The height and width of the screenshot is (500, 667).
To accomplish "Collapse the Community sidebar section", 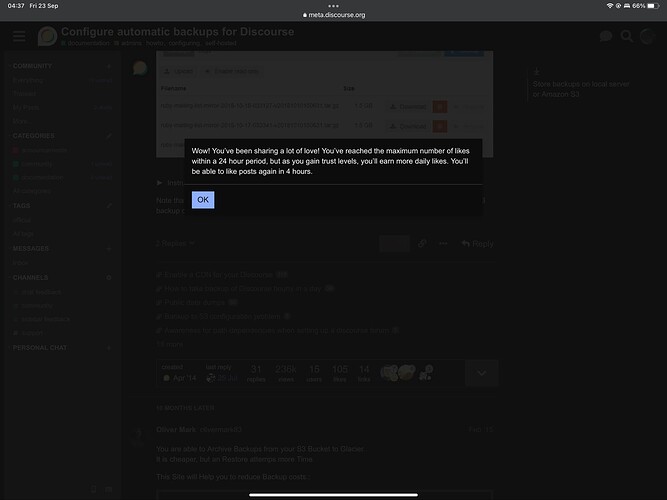I will [32, 66].
